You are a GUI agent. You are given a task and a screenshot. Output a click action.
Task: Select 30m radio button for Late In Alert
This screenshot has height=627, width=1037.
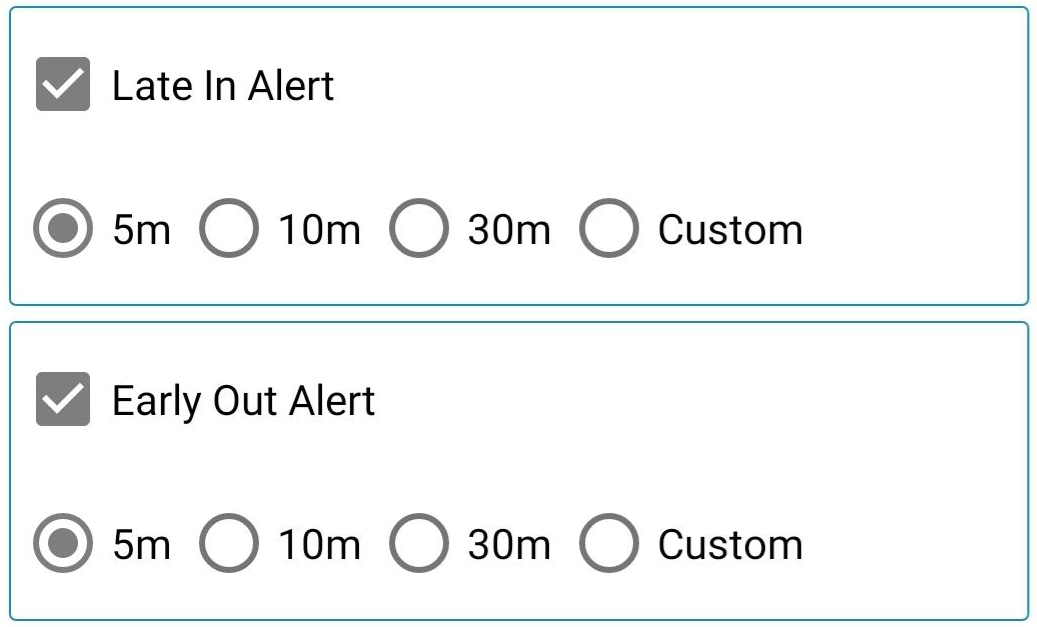[418, 230]
